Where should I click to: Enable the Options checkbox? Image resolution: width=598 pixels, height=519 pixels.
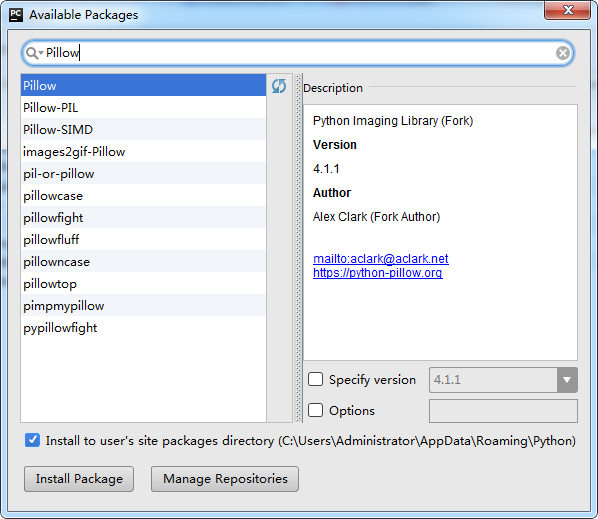coord(316,410)
